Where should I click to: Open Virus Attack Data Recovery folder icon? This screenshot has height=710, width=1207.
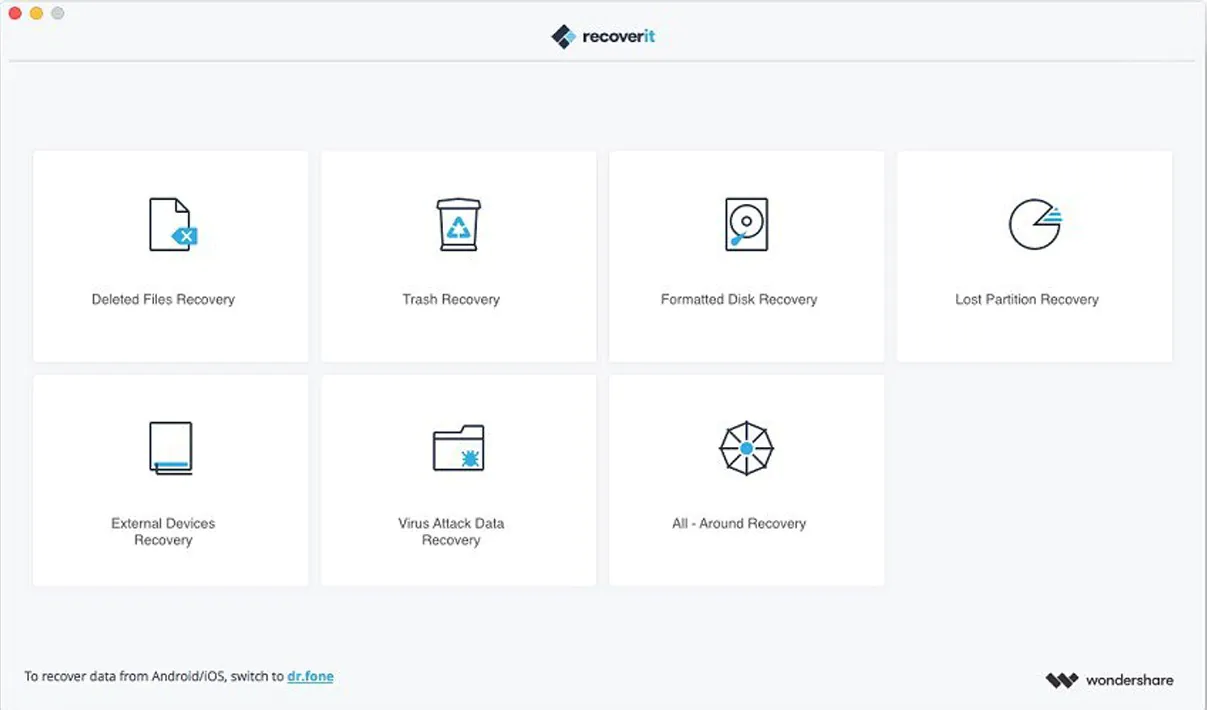pyautogui.click(x=458, y=447)
